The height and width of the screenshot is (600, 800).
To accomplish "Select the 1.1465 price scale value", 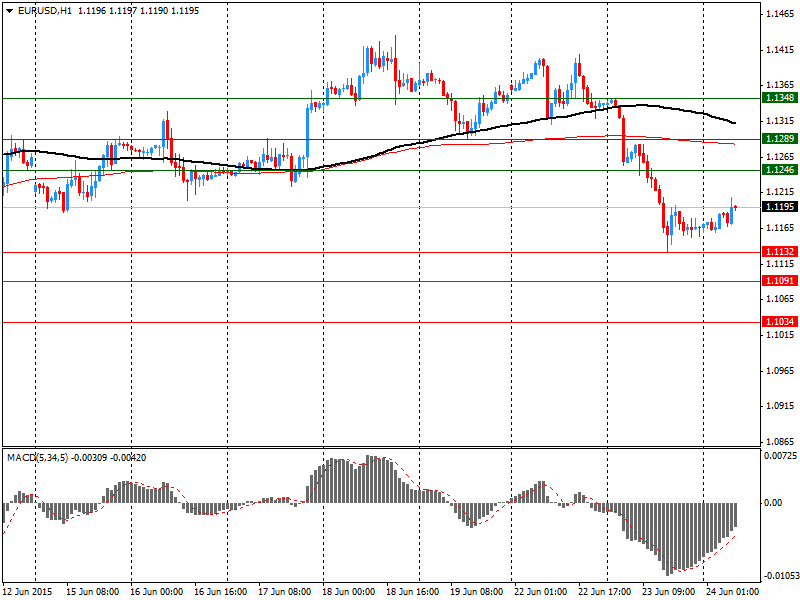I will 780,14.
